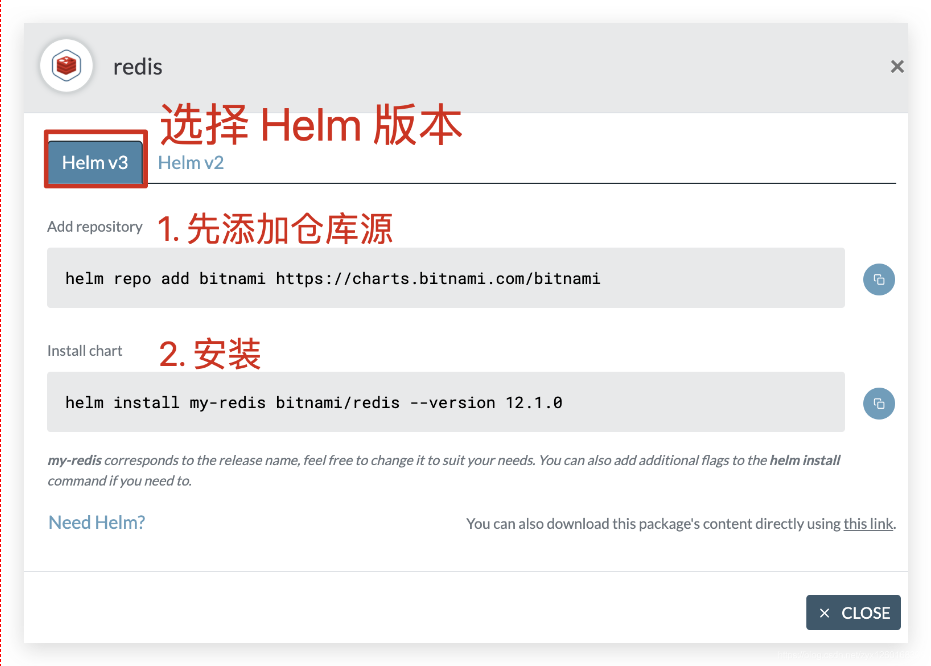
Task: Copy the helm install command
Action: click(879, 404)
